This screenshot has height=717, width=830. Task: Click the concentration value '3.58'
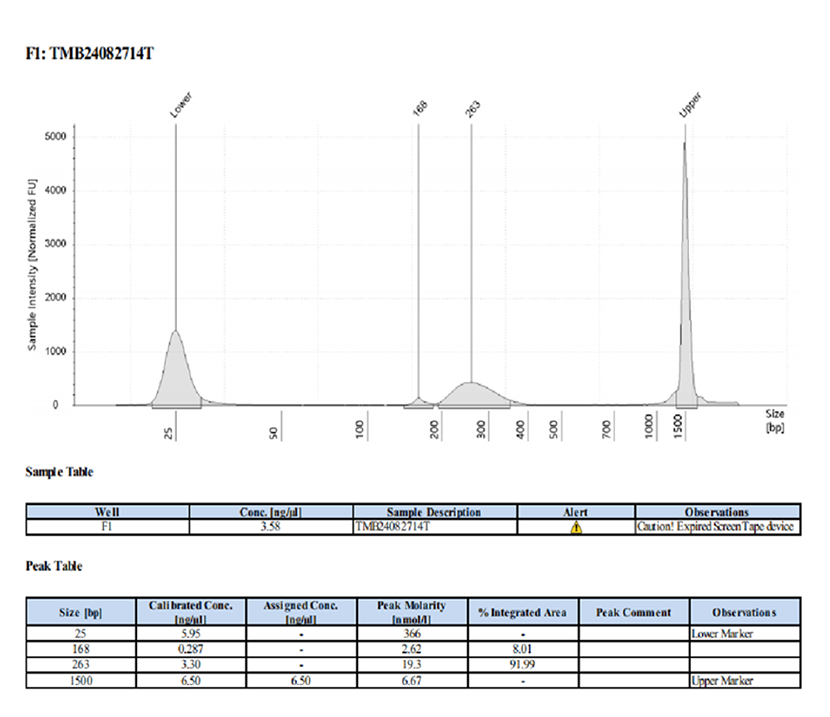(270, 527)
